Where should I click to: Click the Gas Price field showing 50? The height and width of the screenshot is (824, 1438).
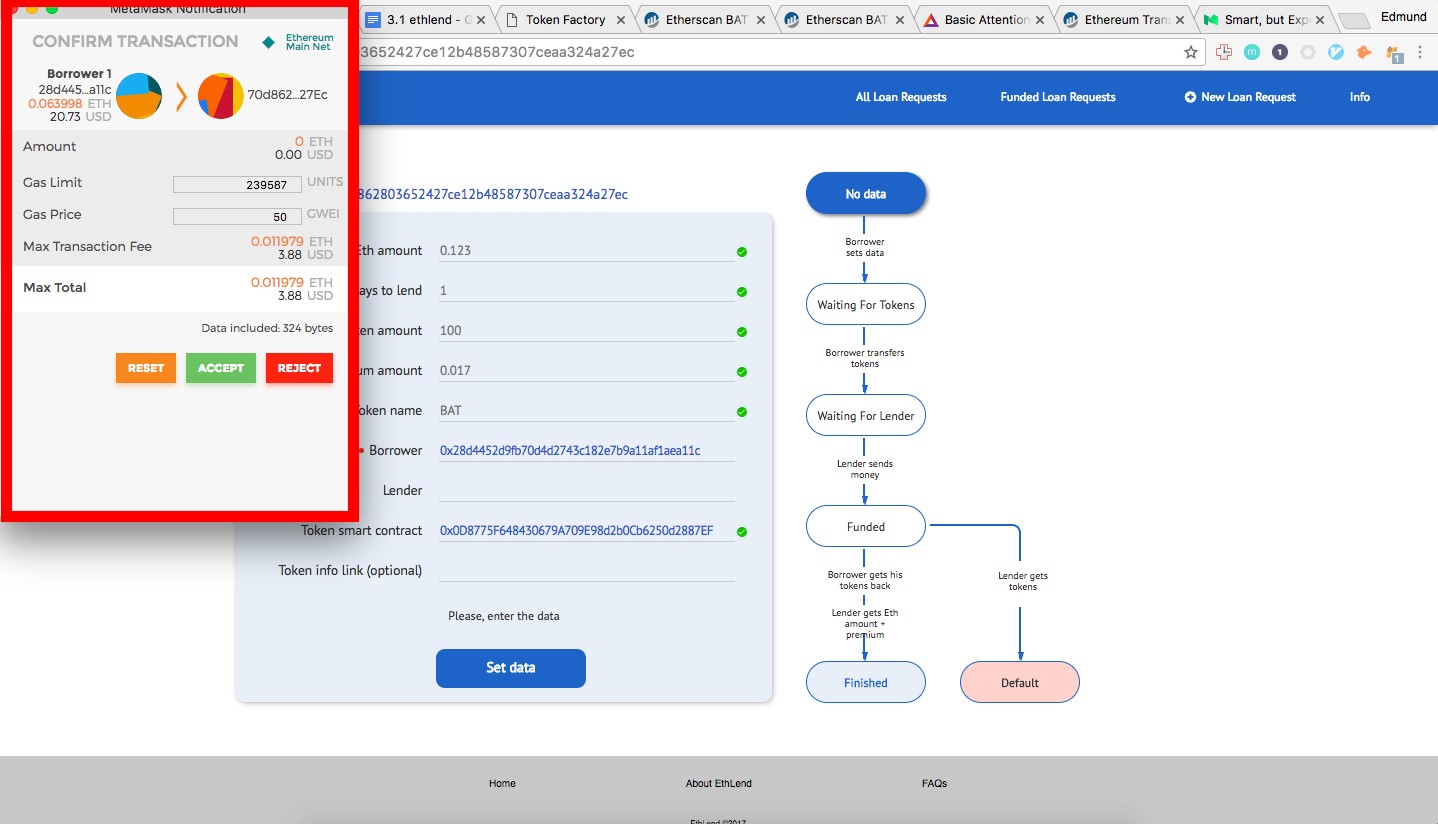point(237,216)
